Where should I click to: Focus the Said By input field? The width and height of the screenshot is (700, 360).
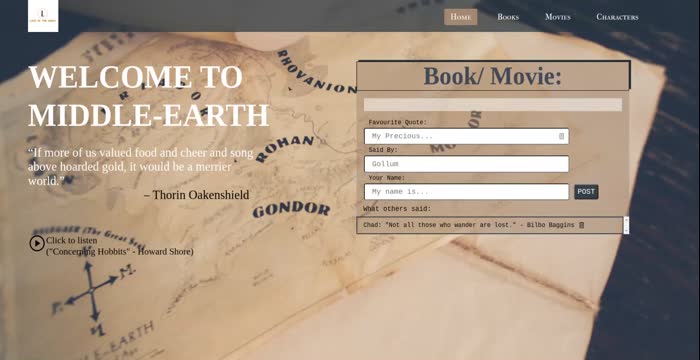click(466, 164)
